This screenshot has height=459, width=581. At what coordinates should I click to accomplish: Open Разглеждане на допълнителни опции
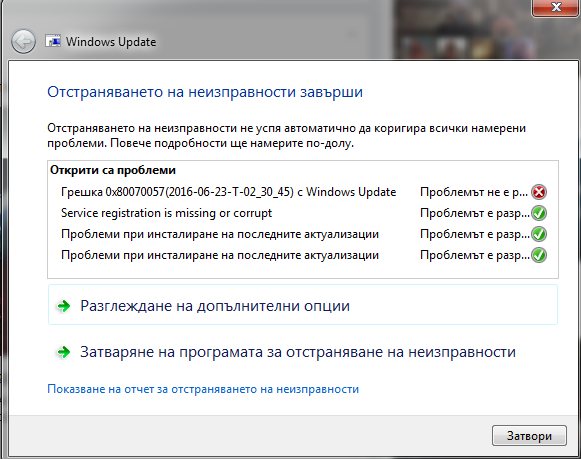point(303,305)
